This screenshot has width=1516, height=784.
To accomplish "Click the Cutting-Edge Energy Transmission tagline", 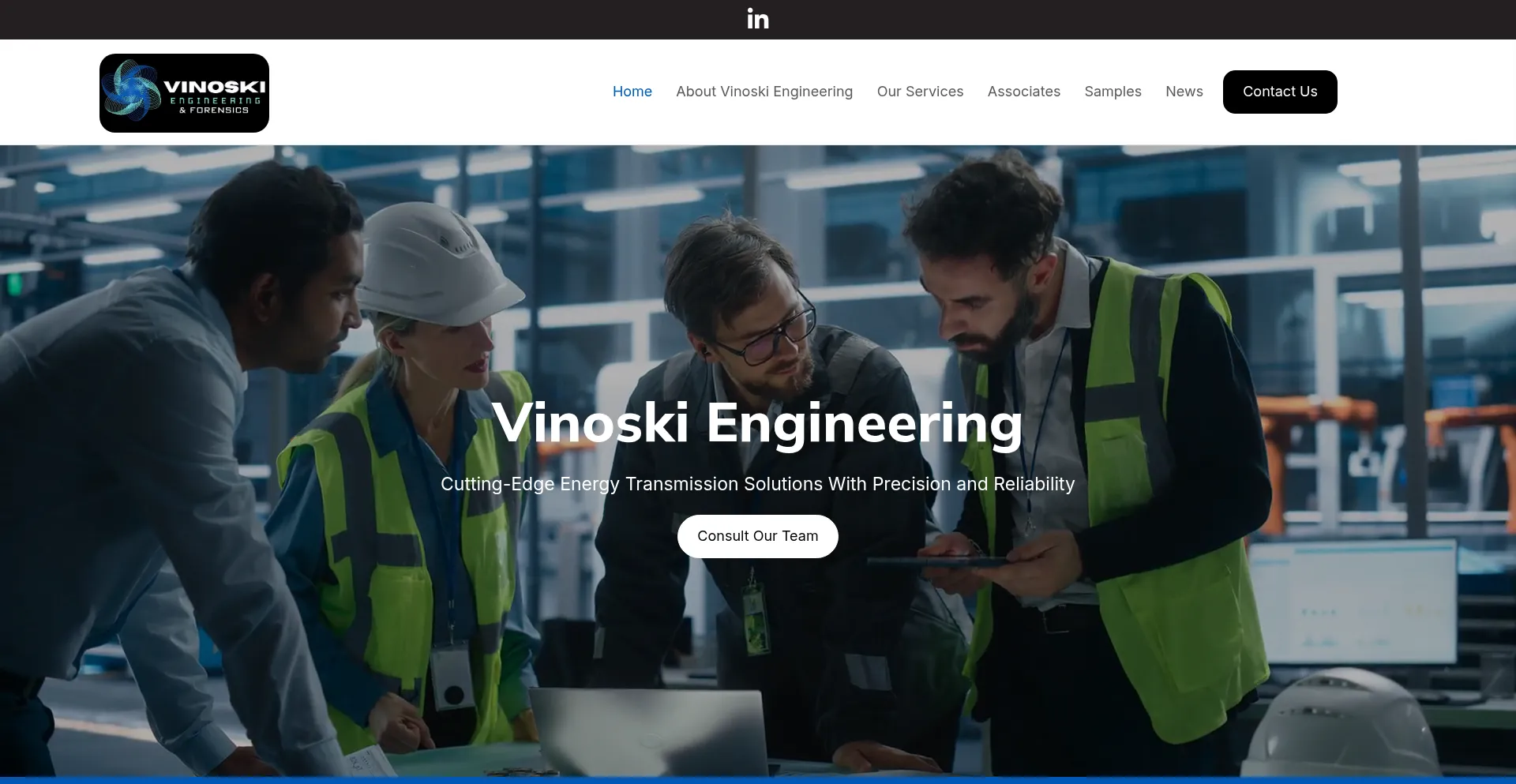I will [758, 484].
